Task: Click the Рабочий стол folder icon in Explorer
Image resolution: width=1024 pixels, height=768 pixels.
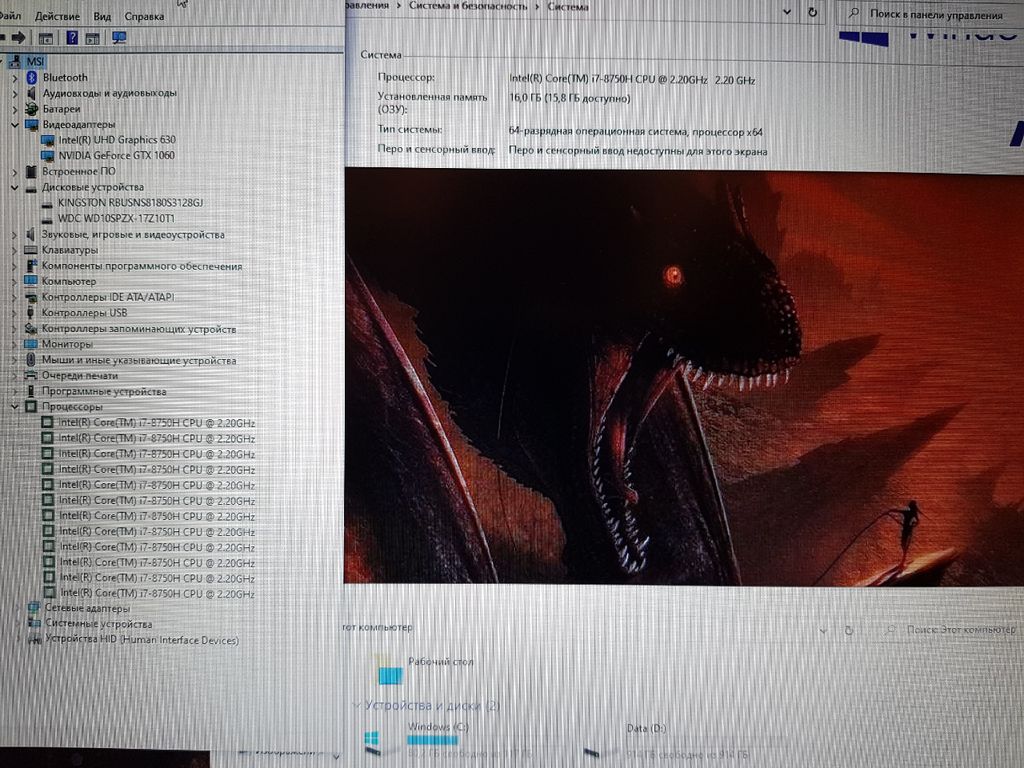Action: pos(391,673)
